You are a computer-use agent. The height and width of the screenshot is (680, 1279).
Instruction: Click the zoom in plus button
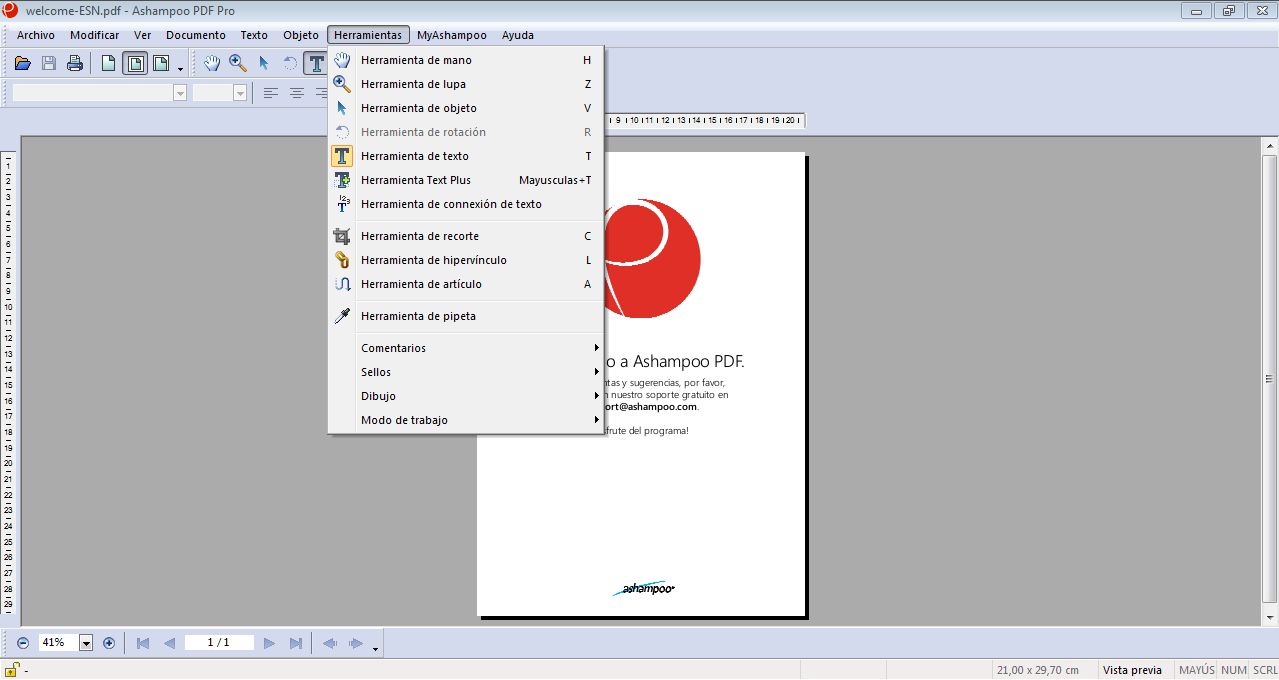[109, 643]
